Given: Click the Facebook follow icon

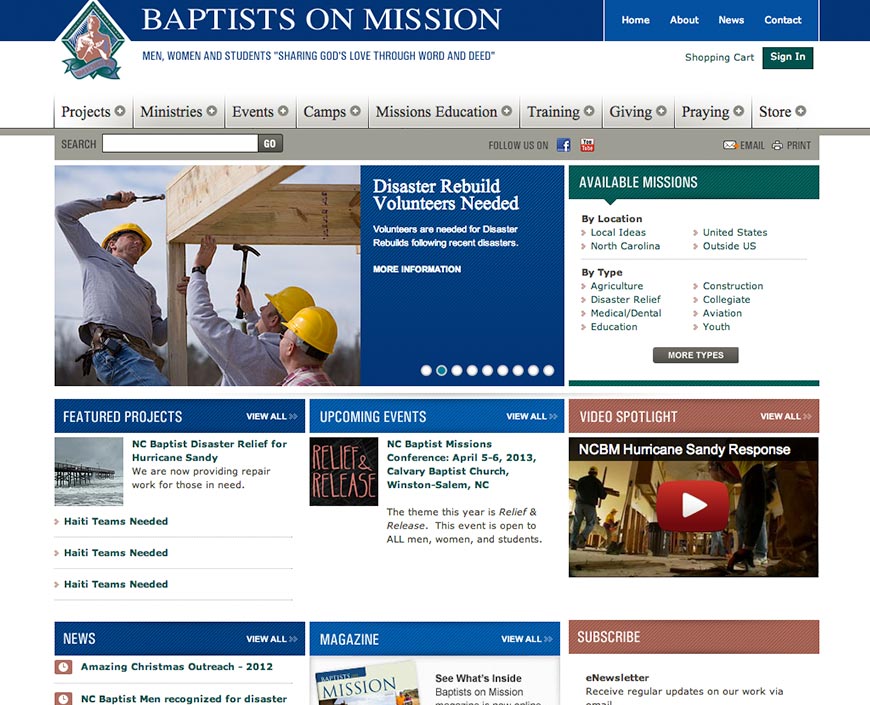Looking at the screenshot, I should 564,145.
